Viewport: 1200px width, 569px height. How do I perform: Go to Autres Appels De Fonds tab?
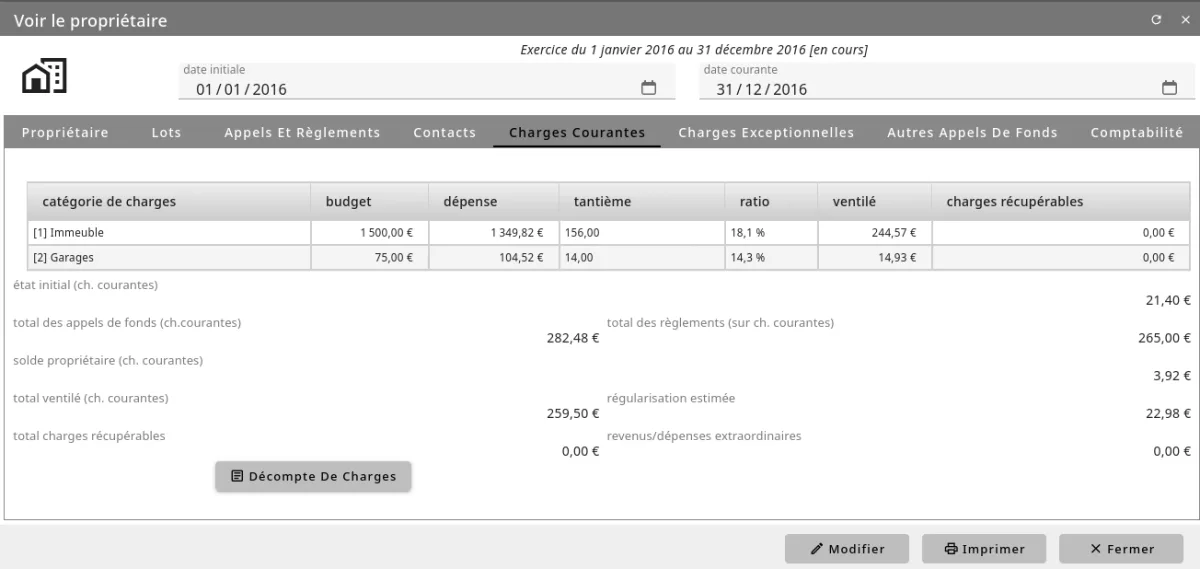(972, 132)
